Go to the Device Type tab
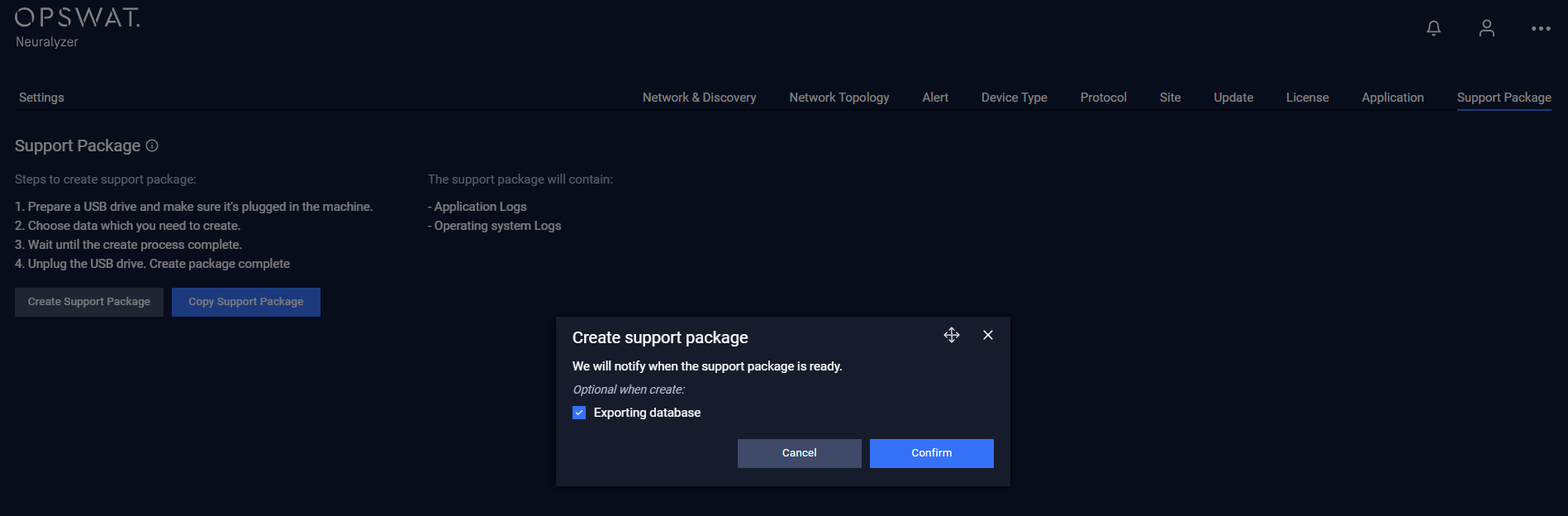Screen dimensions: 1568x516 pyautogui.click(x=1014, y=98)
